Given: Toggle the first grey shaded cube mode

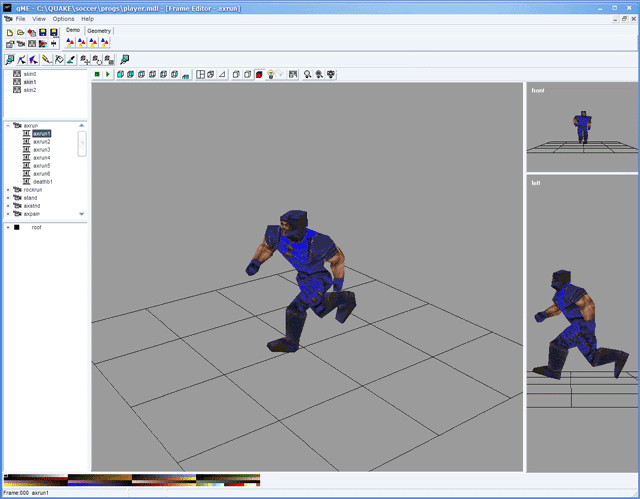Looking at the screenshot, I should pyautogui.click(x=236, y=74).
